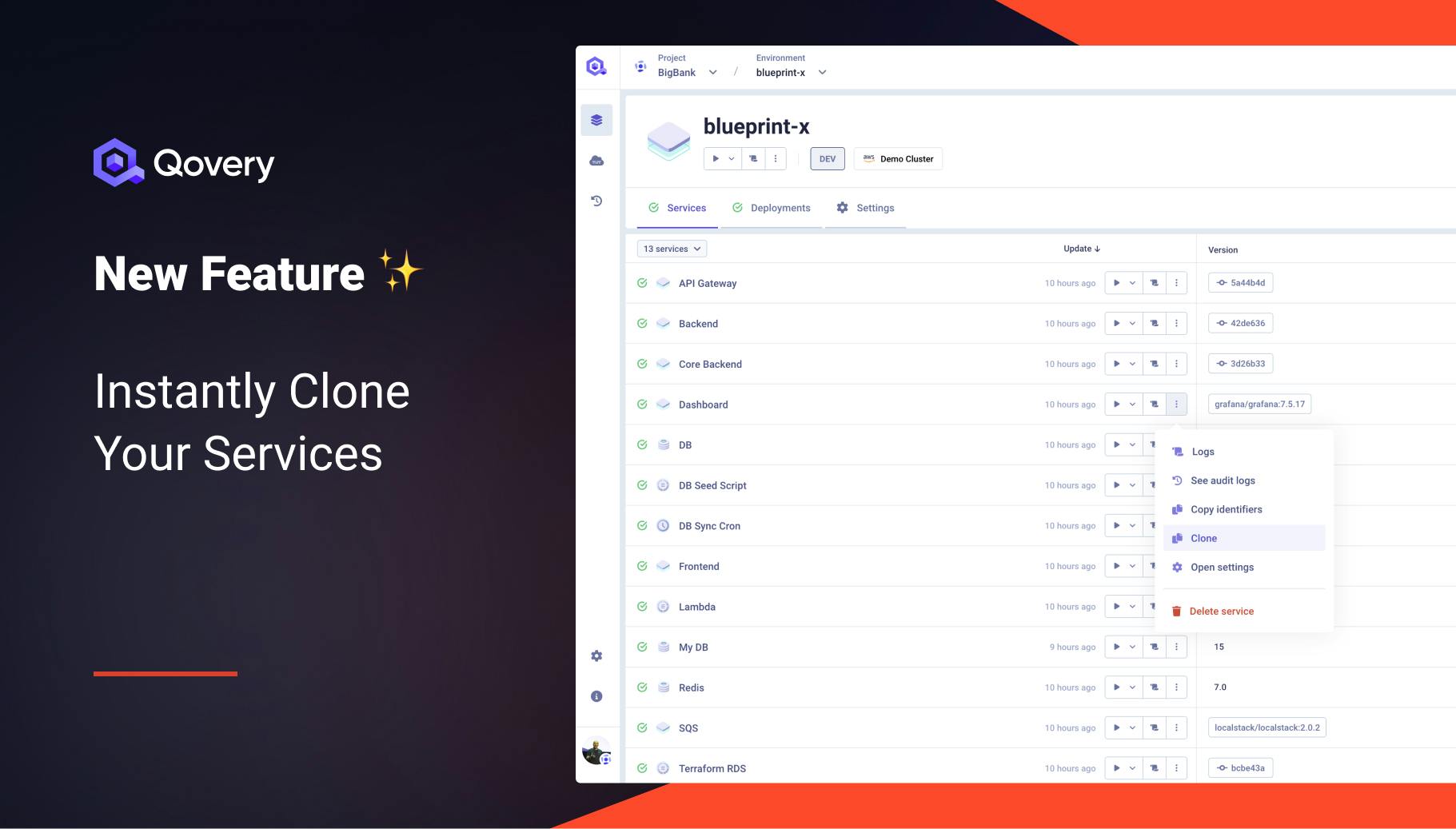
Task: Open the three-dot menu on Dashboard row
Action: (1175, 404)
